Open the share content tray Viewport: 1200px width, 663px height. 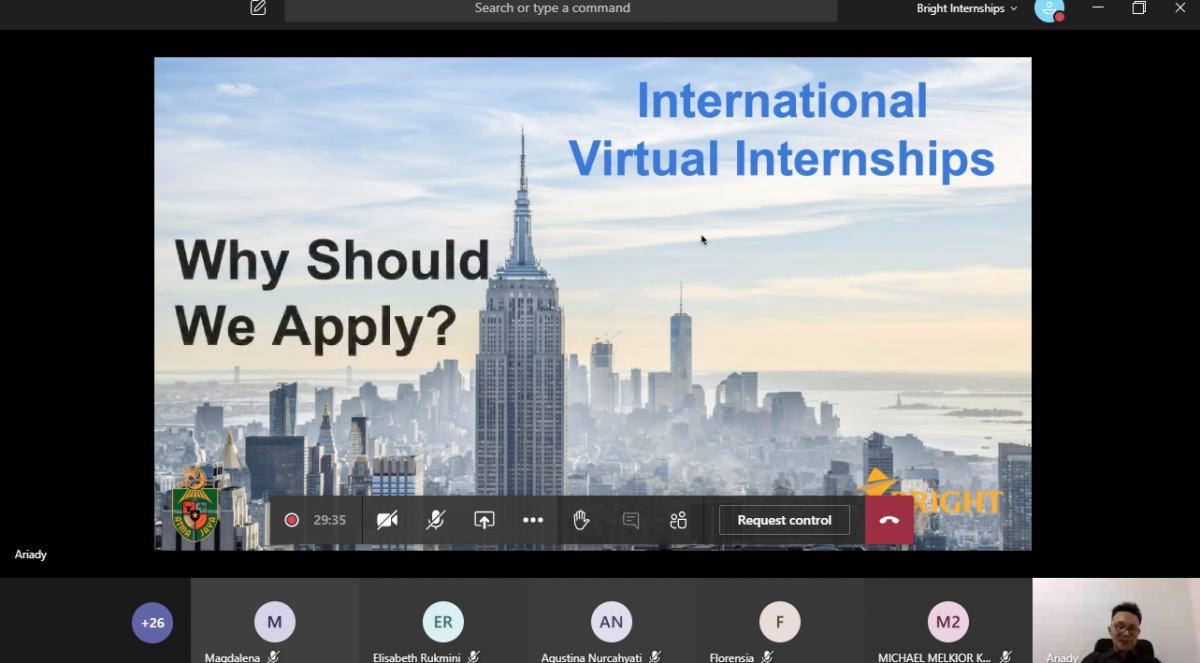coord(484,520)
